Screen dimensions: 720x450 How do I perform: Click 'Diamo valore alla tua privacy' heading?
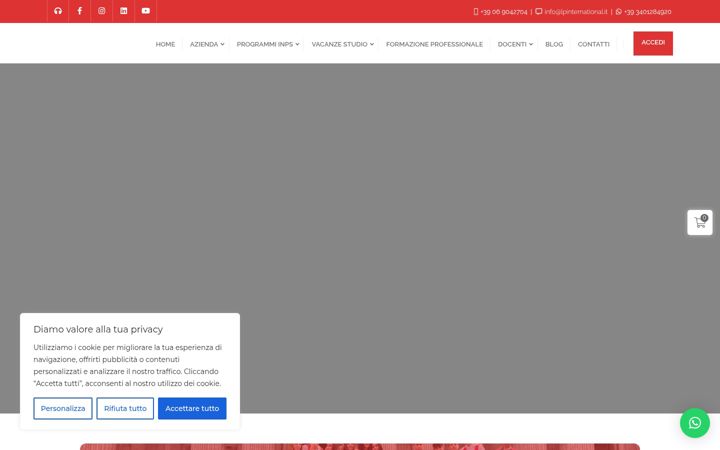point(98,329)
